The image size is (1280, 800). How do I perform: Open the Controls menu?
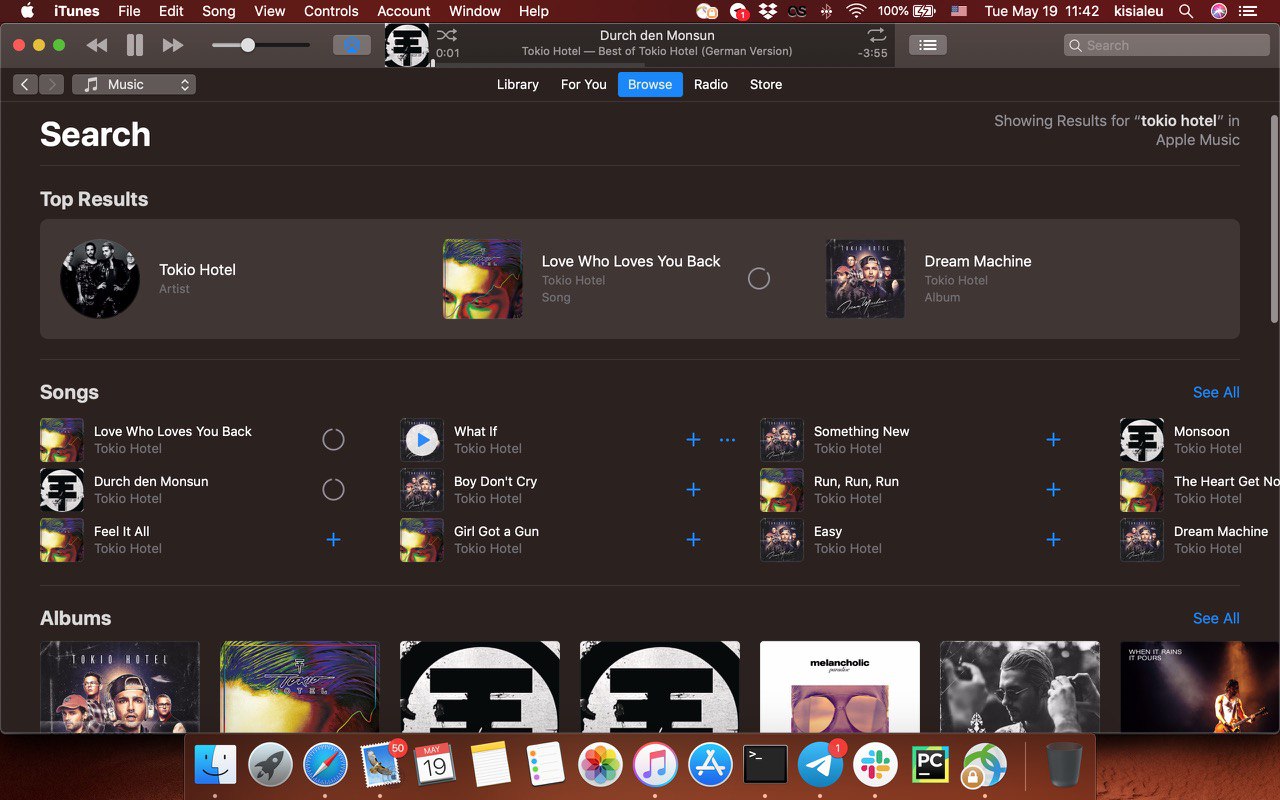pos(331,11)
